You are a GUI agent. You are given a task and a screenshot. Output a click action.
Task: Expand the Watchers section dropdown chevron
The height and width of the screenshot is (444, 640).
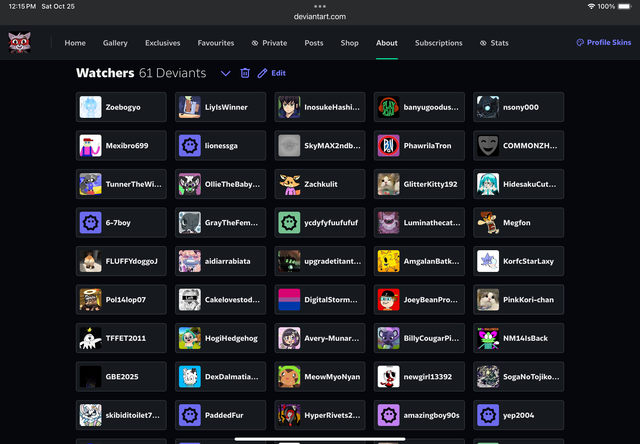[x=226, y=73]
